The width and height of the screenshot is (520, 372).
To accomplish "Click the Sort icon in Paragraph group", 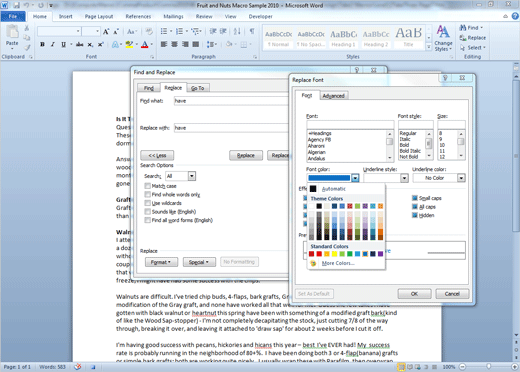I will [237, 31].
